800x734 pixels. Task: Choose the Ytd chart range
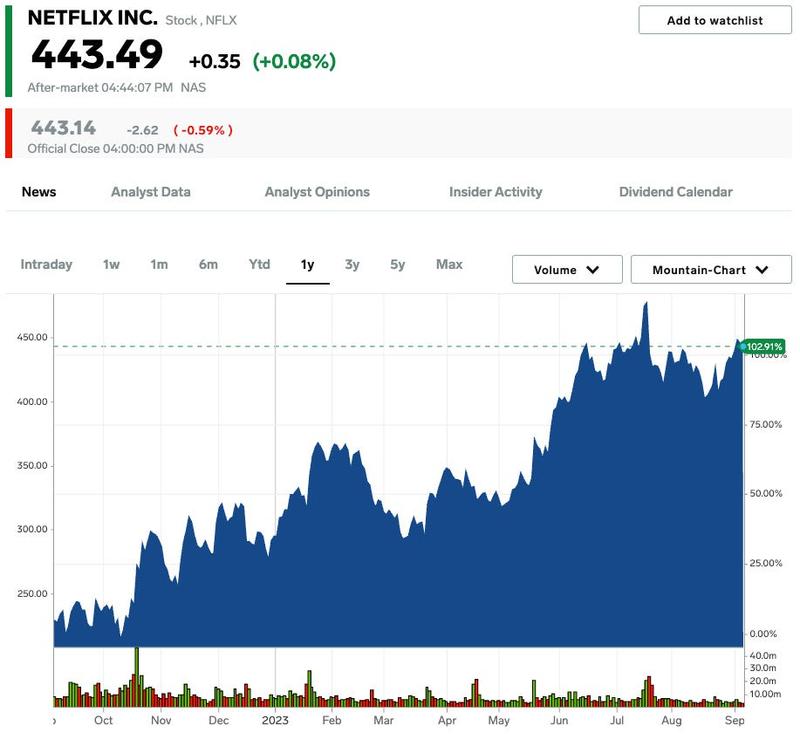[259, 264]
